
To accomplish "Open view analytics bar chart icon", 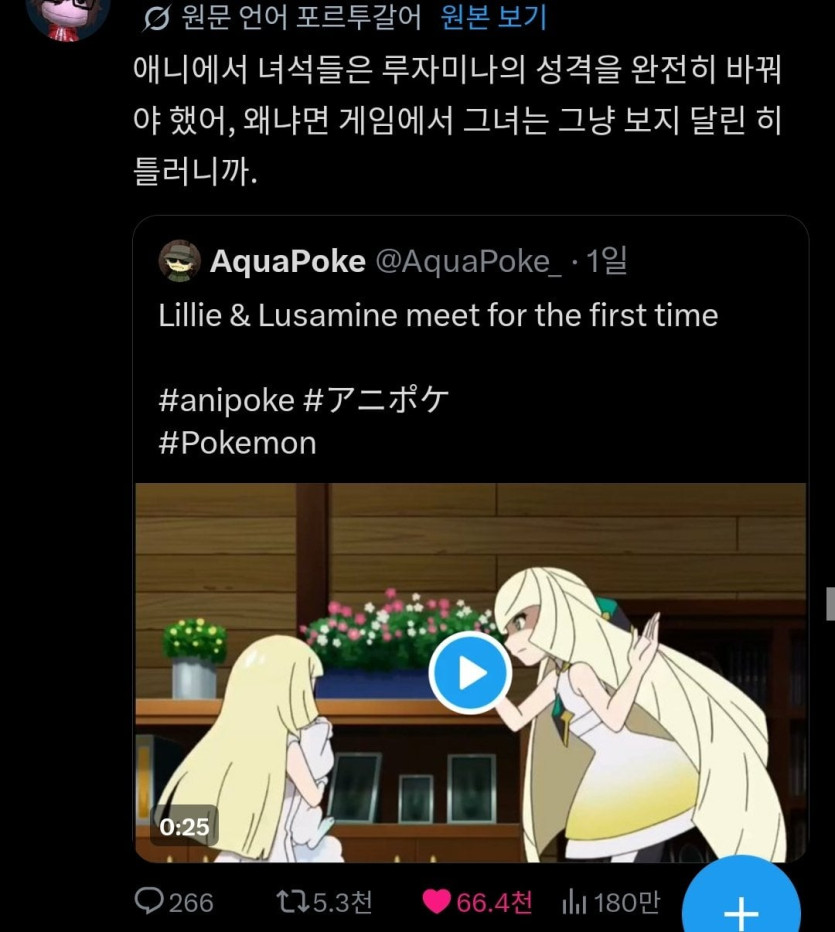I will [574, 902].
